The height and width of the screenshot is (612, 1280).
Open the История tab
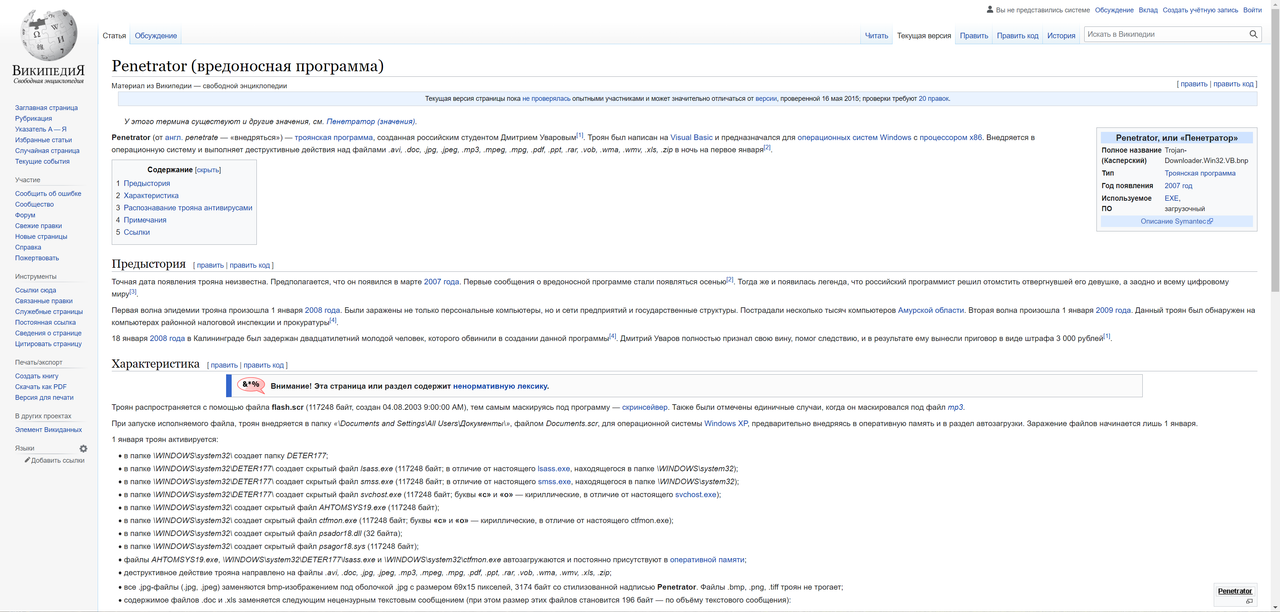(1061, 36)
